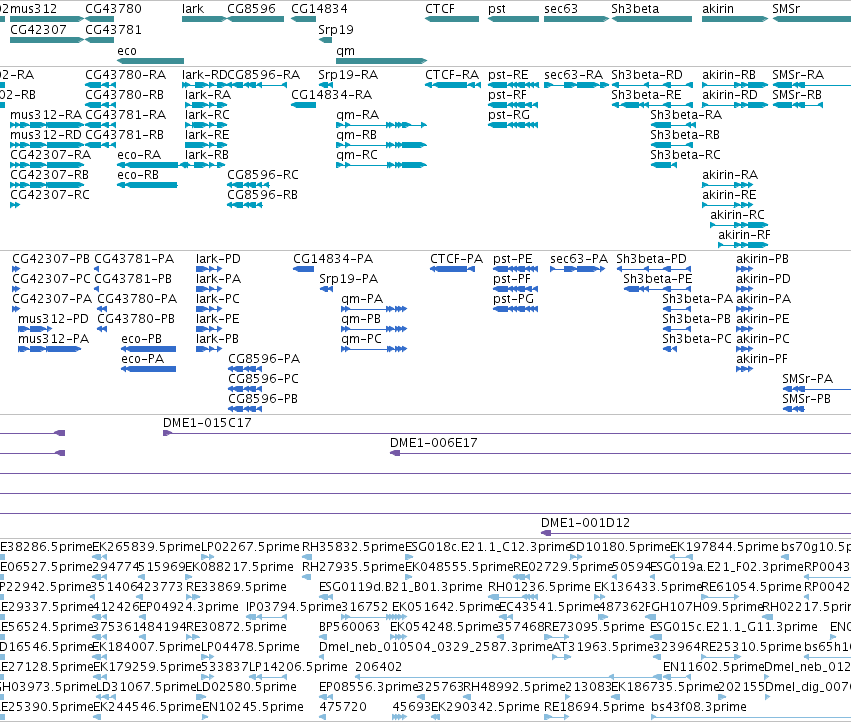Open protein lark-PE
Viewport: 851px width, 722px height.
(x=218, y=319)
